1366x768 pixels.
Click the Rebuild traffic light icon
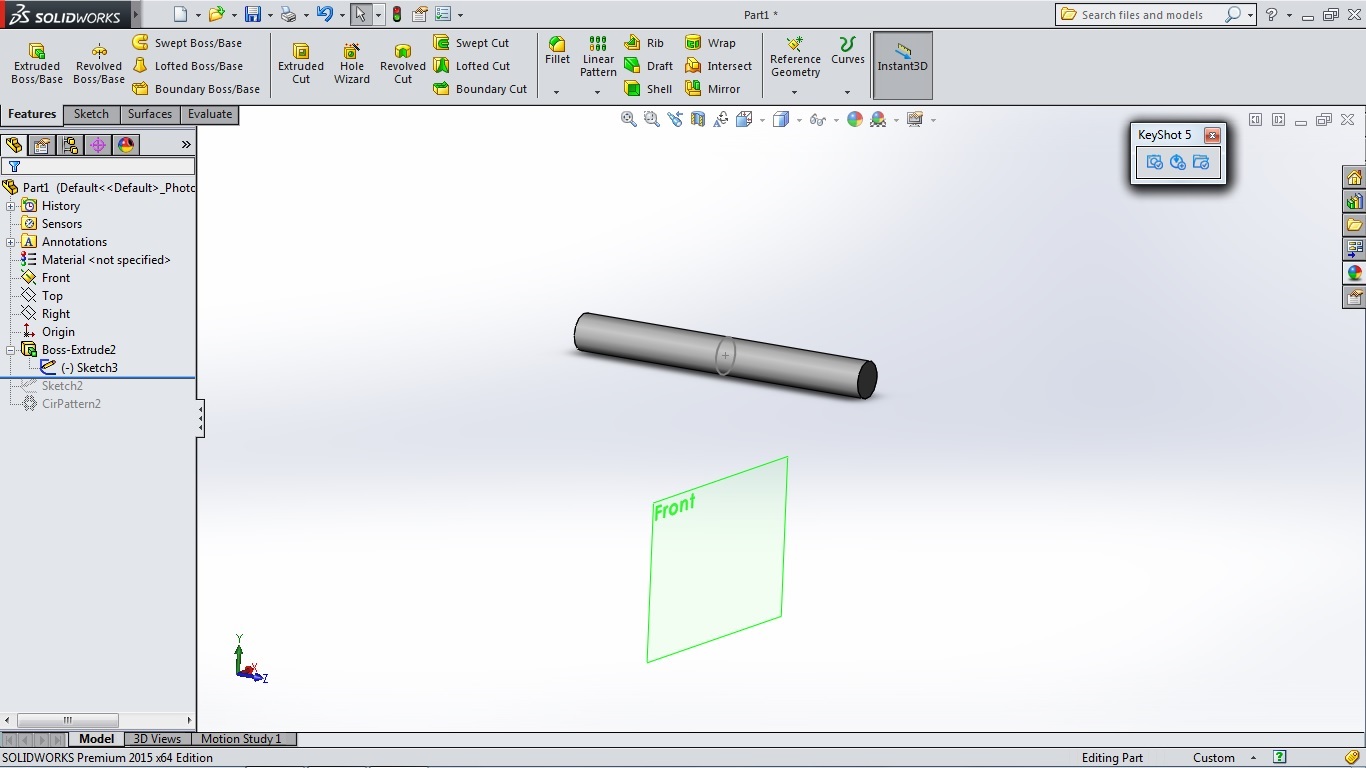pos(397,14)
